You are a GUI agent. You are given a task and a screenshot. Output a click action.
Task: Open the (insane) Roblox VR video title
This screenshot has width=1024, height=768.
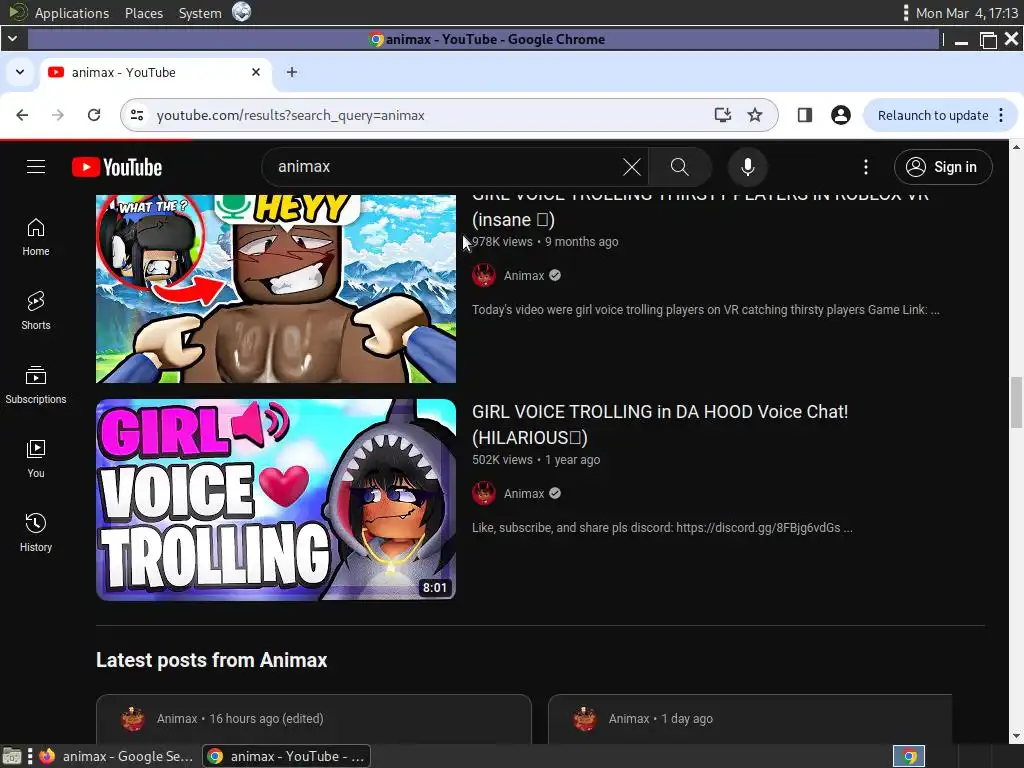(700, 210)
